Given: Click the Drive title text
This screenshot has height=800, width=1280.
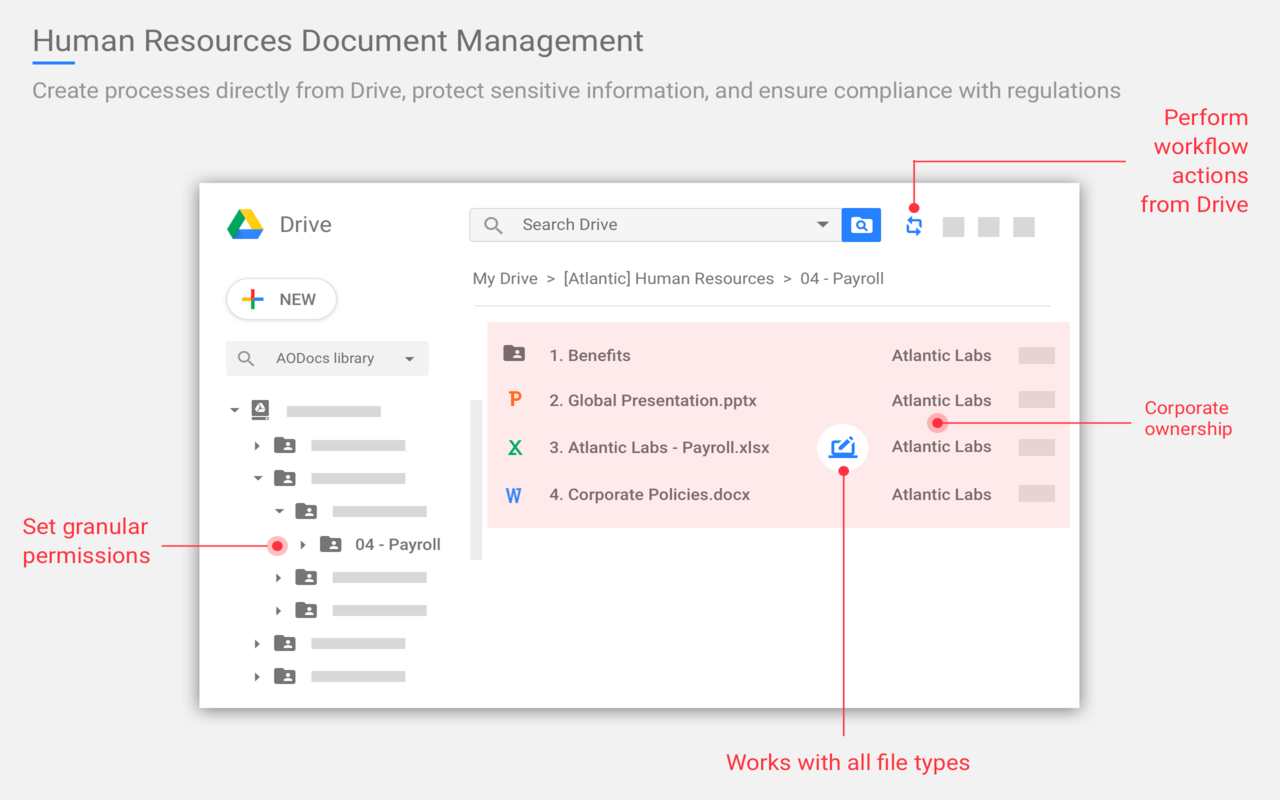Looking at the screenshot, I should click(305, 224).
